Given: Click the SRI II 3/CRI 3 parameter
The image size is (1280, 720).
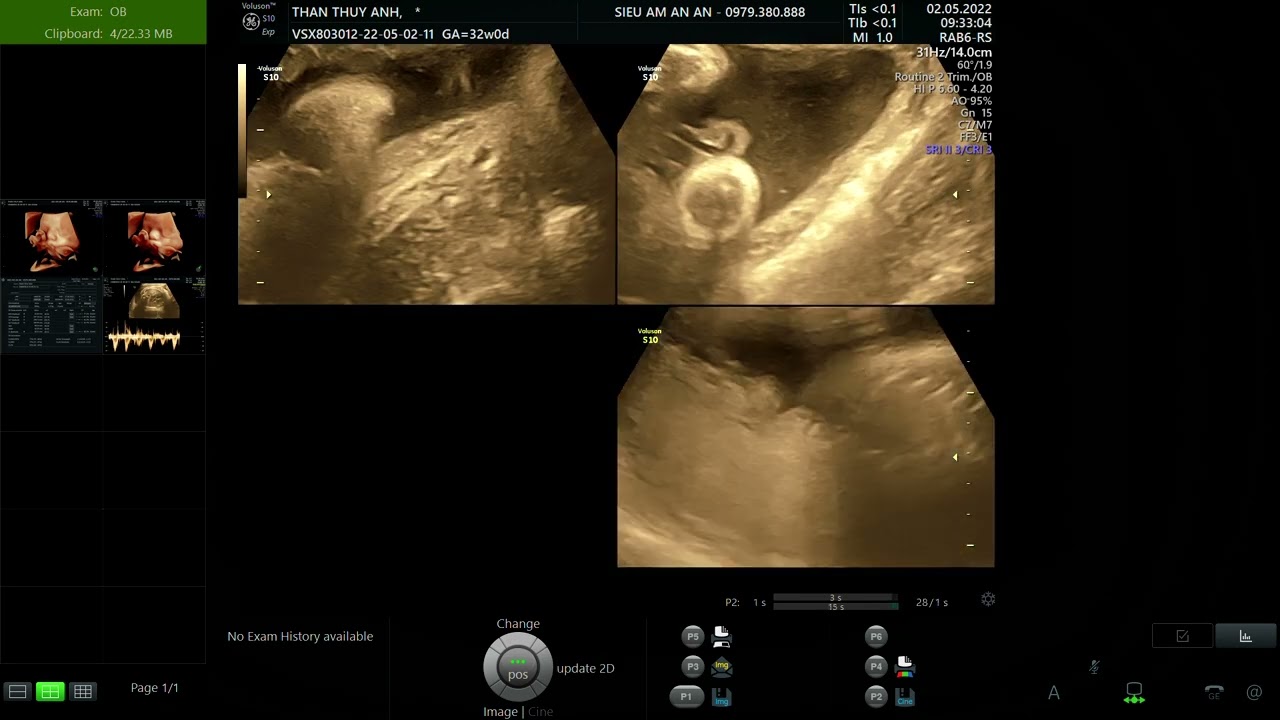Looking at the screenshot, I should point(959,149).
